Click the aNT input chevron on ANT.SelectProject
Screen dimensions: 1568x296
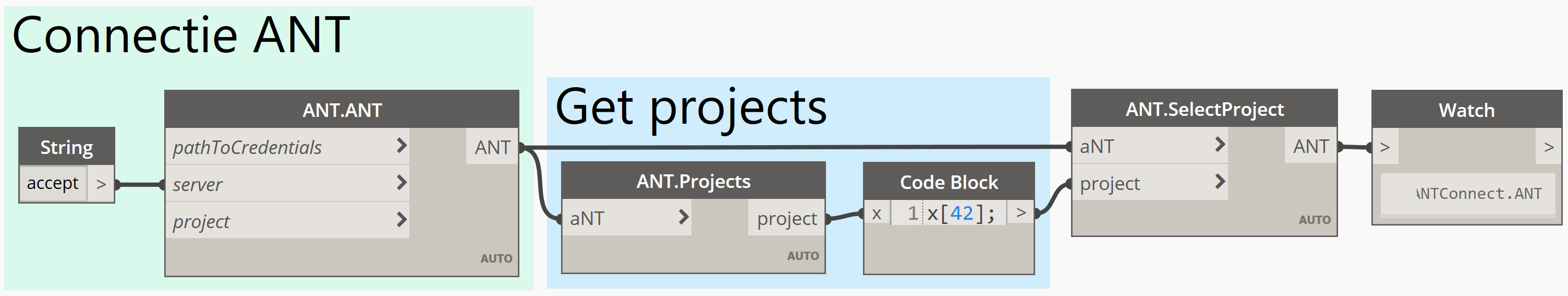click(x=1219, y=145)
